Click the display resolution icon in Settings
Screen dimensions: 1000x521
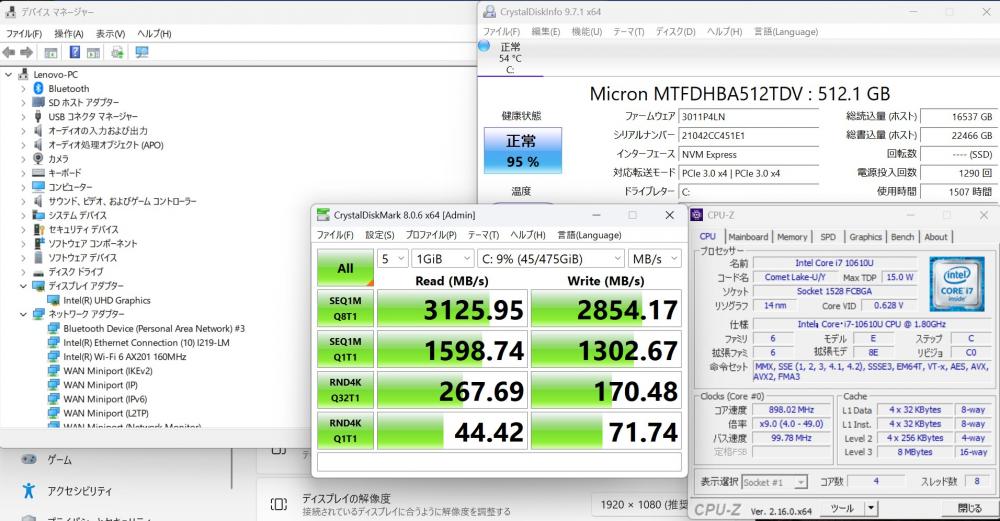[279, 504]
